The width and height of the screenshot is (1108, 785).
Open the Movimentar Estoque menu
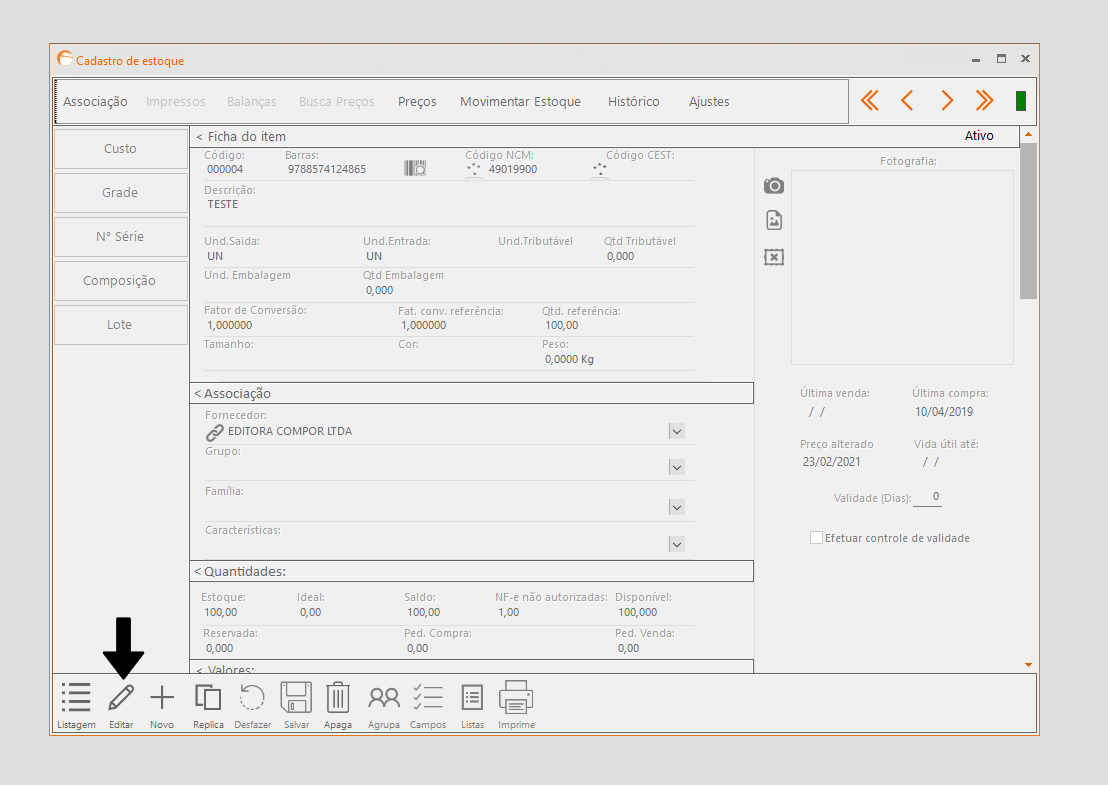click(x=520, y=102)
